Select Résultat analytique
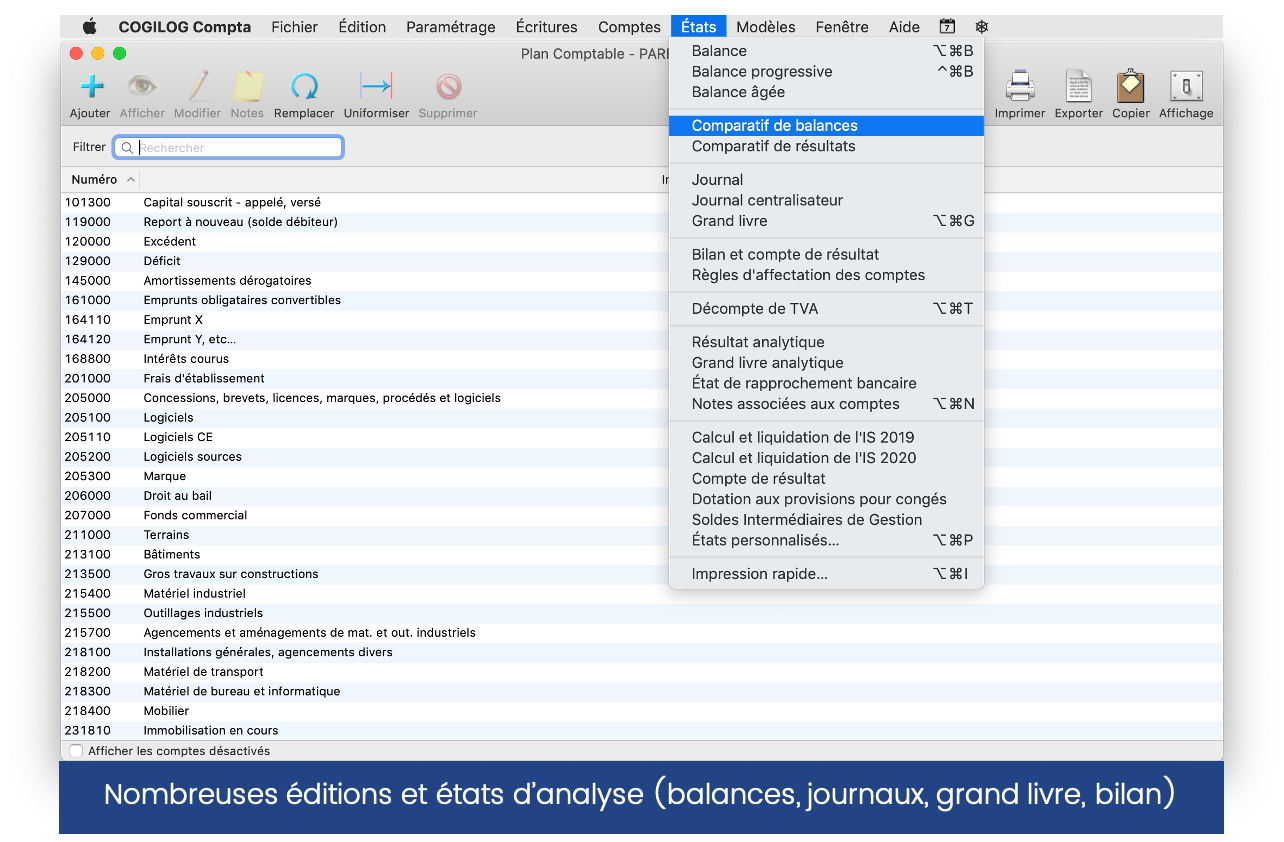The image size is (1284, 842). click(826, 342)
